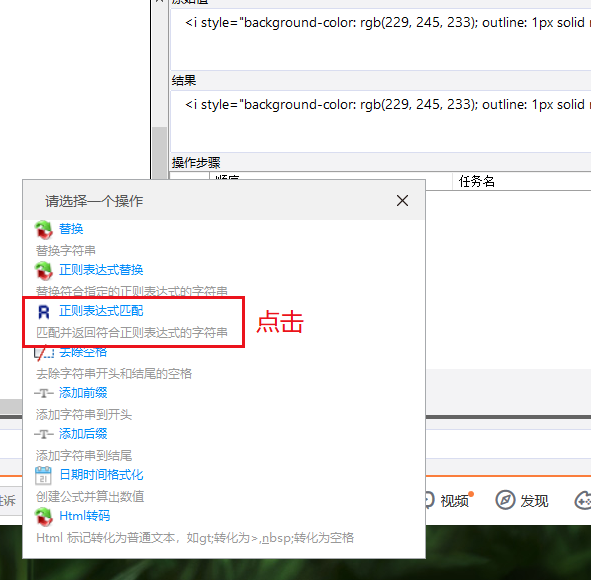
Task: Choose 添加前缀 operation
Action: (x=83, y=393)
